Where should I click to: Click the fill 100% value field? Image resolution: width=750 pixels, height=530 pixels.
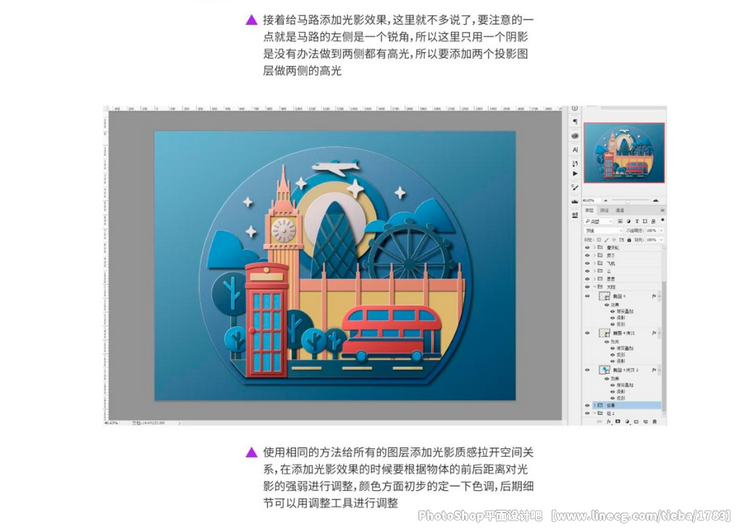pos(653,240)
